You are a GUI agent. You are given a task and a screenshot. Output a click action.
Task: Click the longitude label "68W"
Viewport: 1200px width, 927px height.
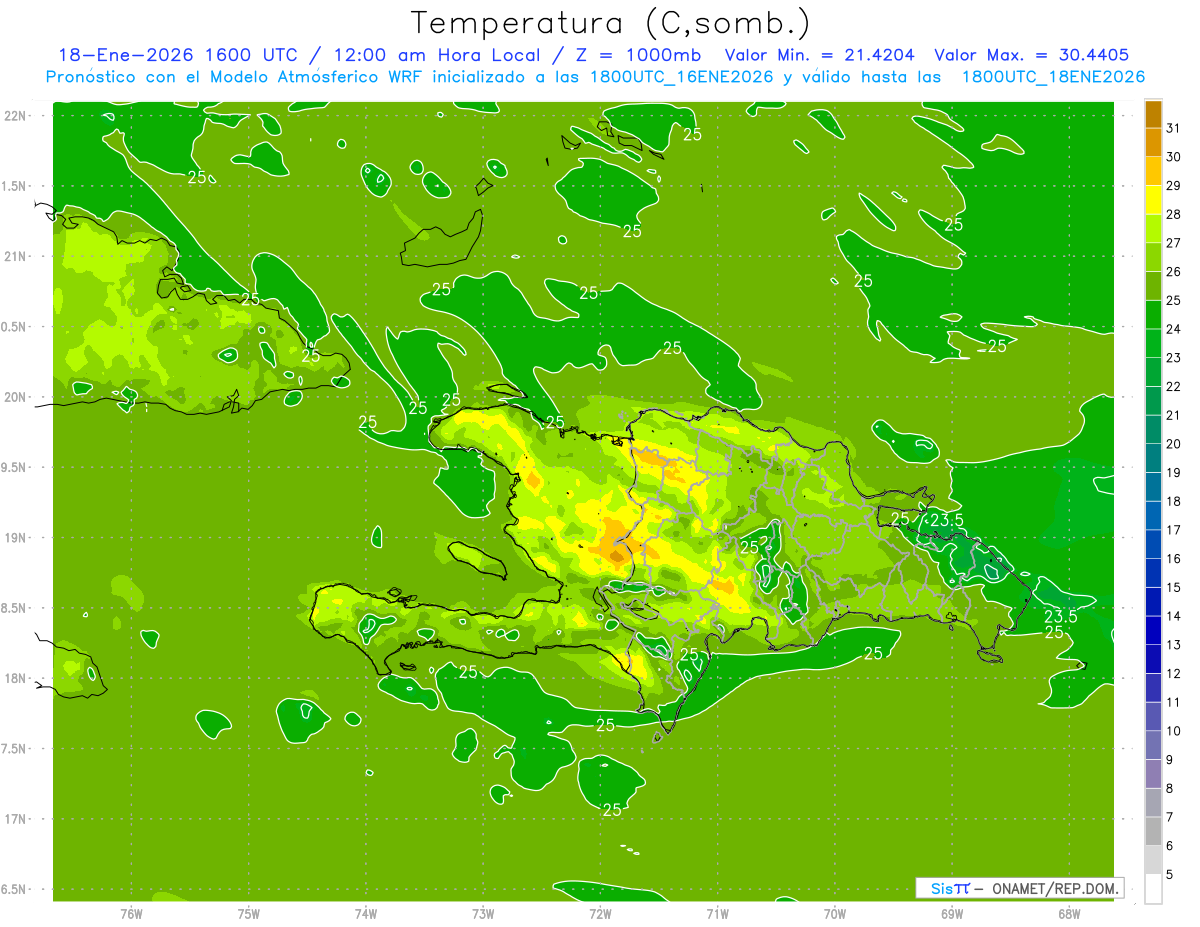click(x=1069, y=913)
